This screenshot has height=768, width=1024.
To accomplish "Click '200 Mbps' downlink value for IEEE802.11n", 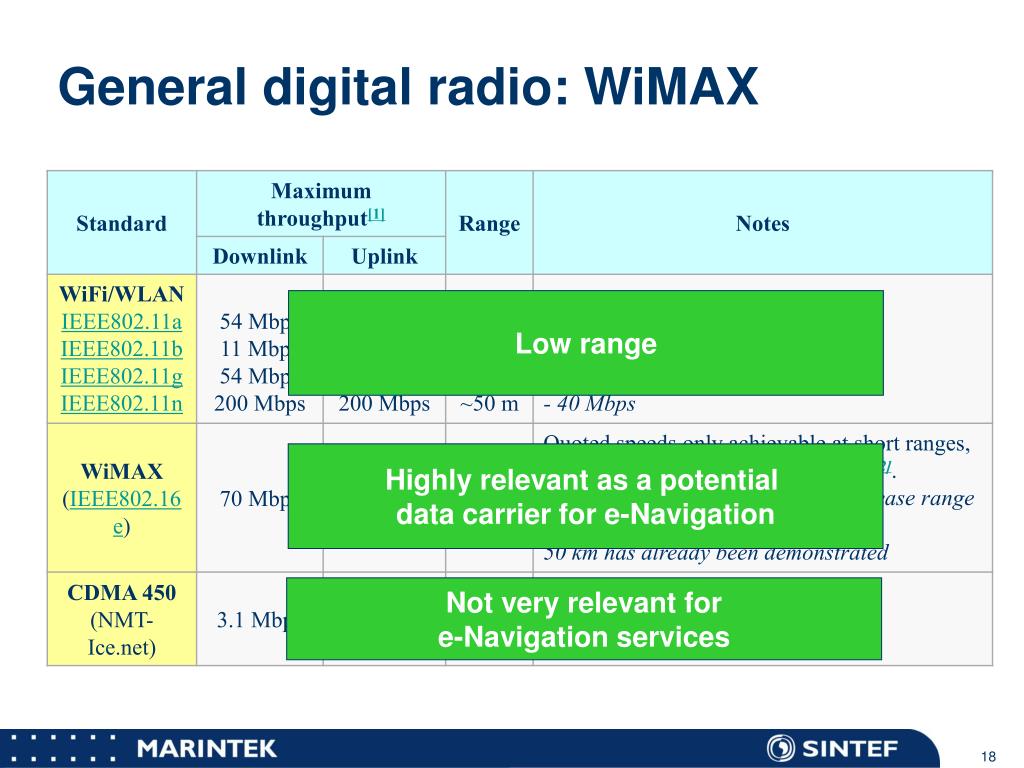I will pyautogui.click(x=260, y=404).
